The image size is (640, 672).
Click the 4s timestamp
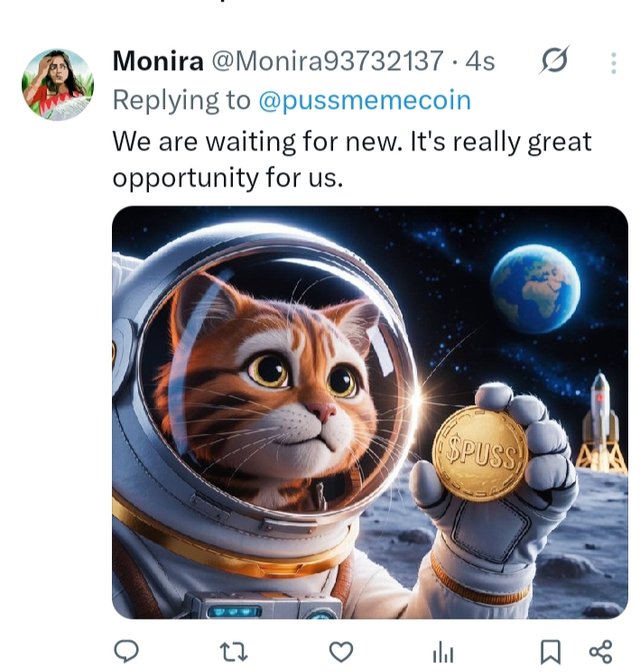pos(480,61)
